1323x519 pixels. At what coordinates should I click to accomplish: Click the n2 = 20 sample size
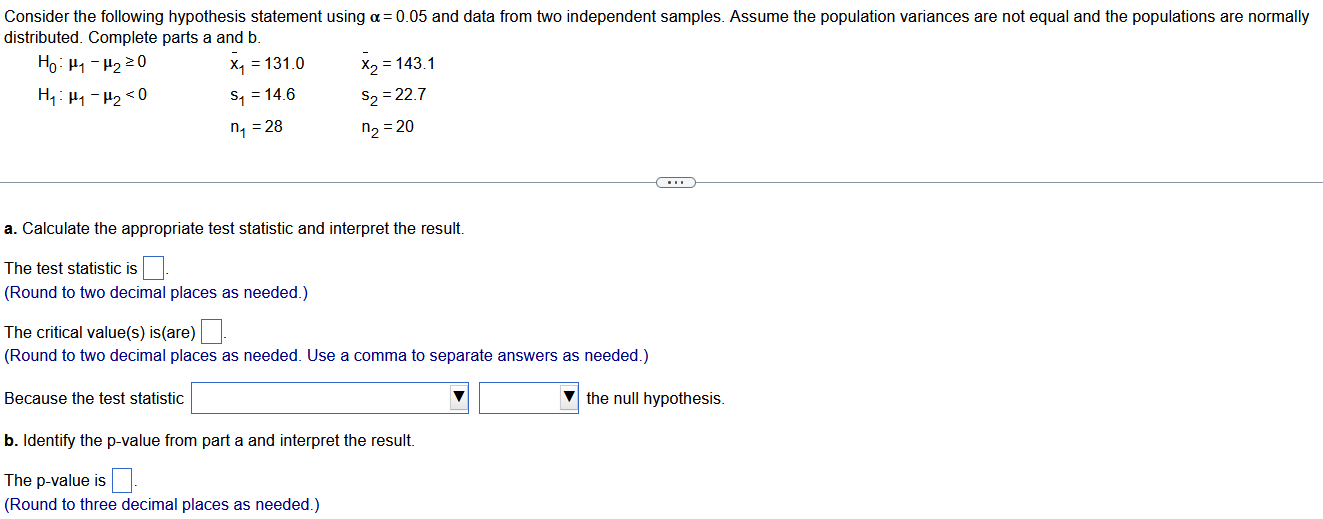(x=388, y=127)
